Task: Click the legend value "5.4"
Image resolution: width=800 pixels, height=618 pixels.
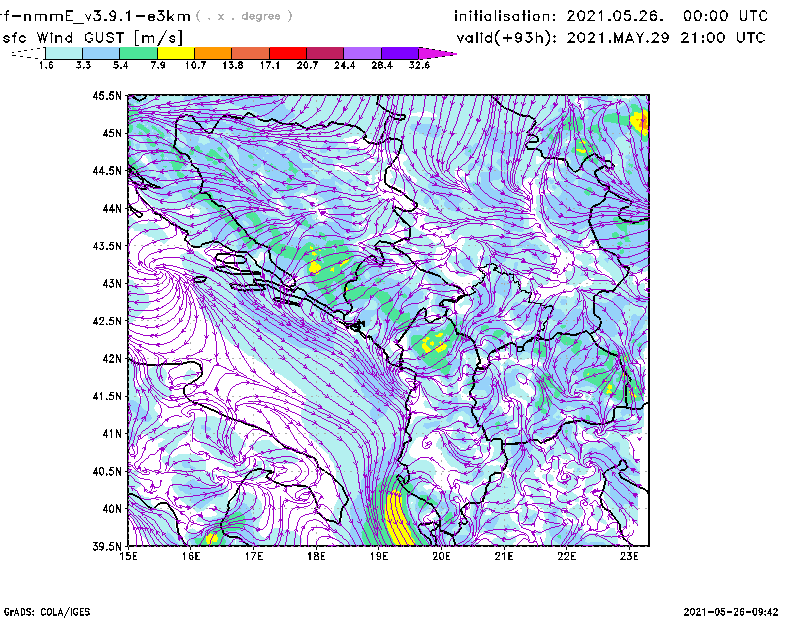Action: coord(120,65)
